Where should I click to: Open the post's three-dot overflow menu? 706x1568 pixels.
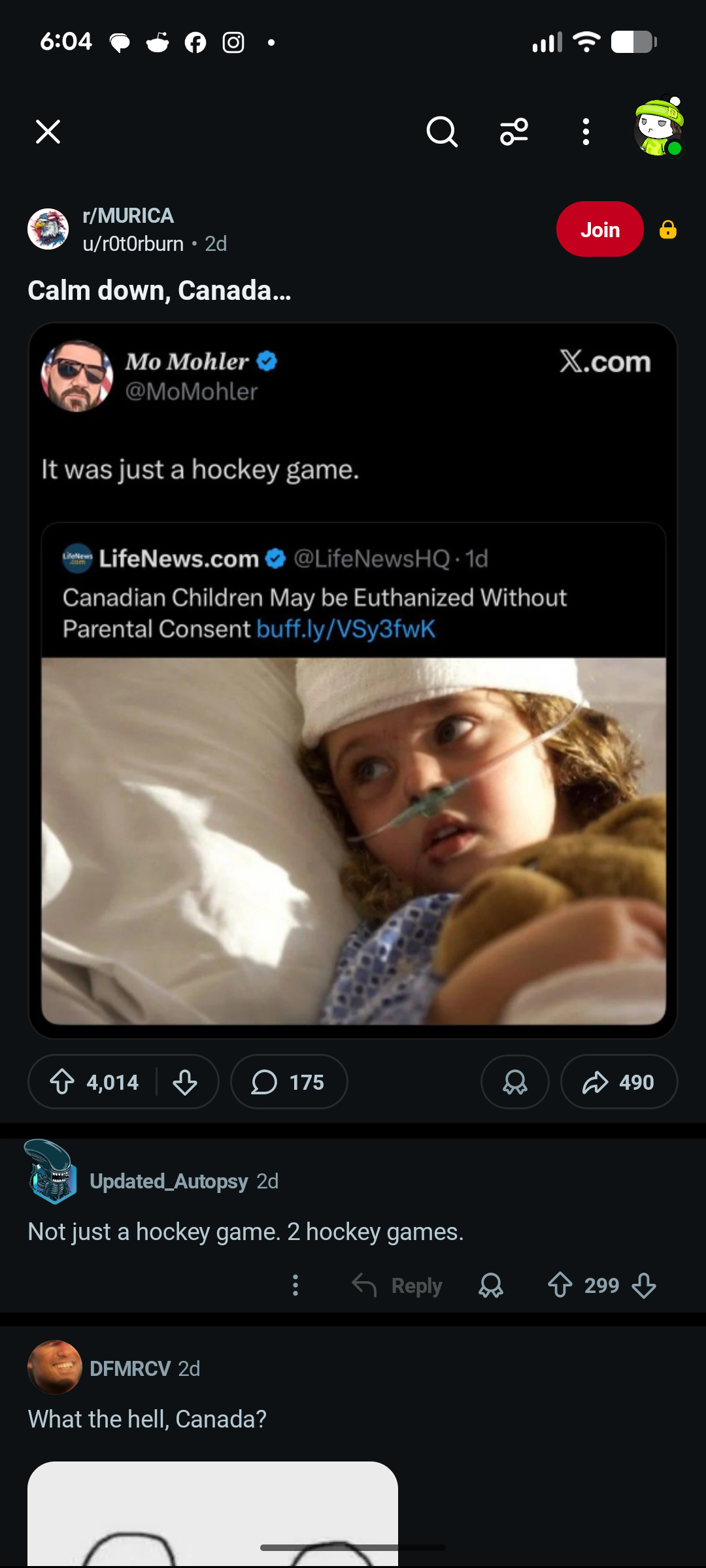586,132
